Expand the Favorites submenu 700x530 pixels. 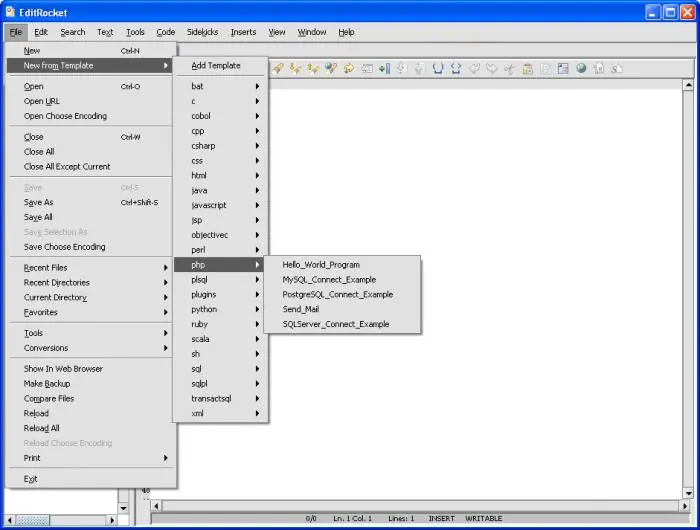tap(91, 312)
